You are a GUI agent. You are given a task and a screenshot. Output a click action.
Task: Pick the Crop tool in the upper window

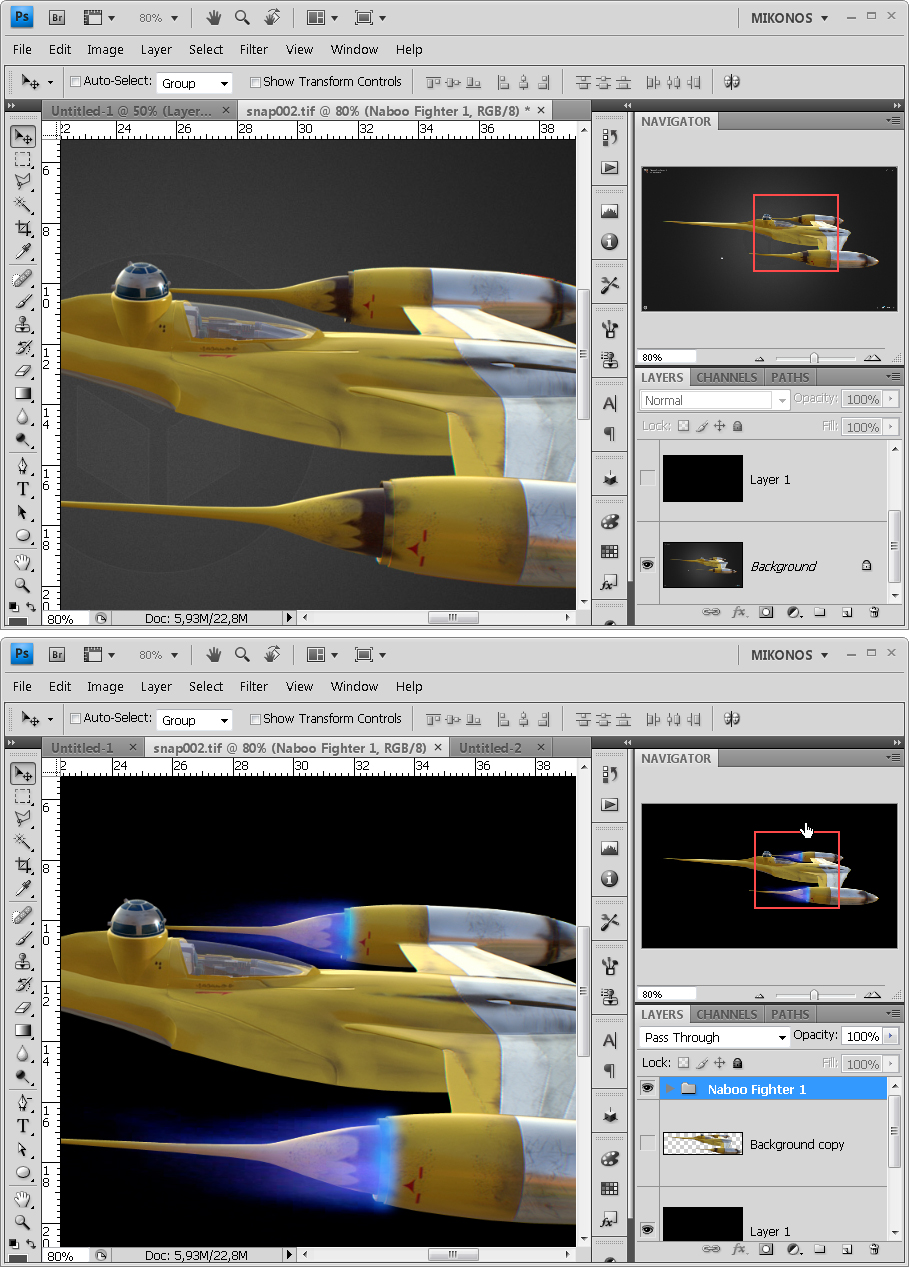23,228
